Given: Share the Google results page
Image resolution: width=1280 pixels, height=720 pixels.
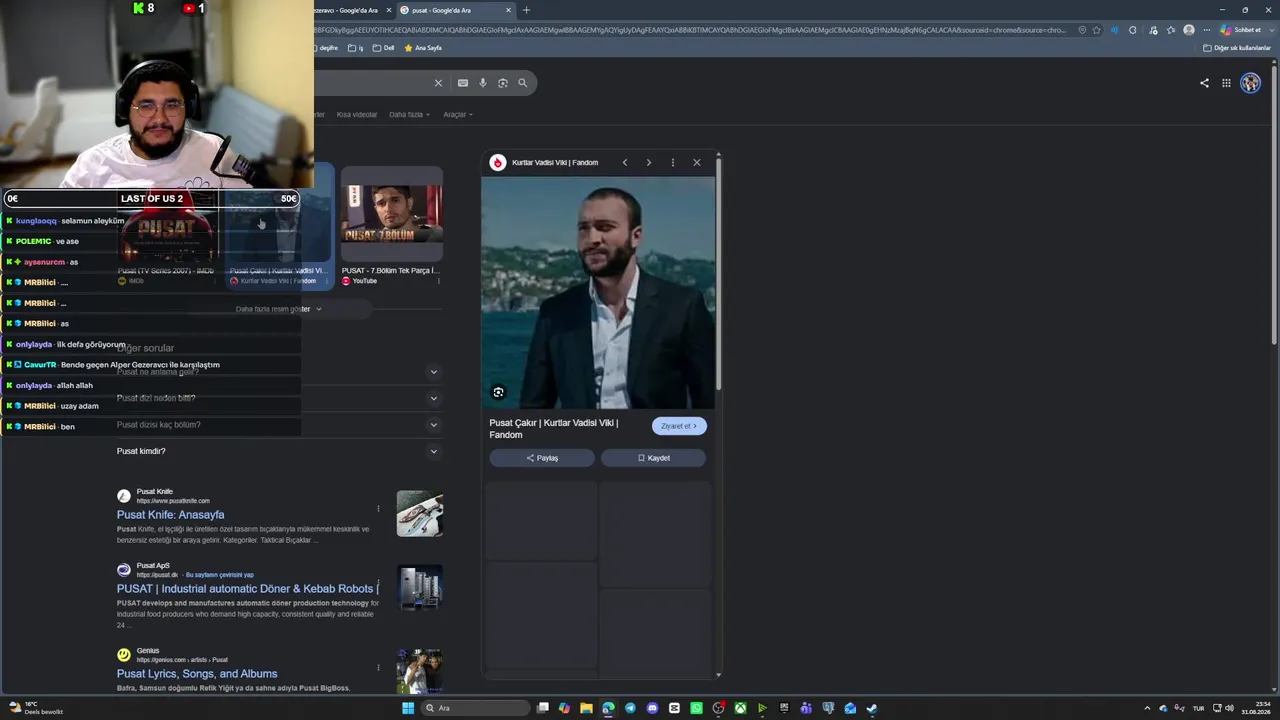Looking at the screenshot, I should 1204,83.
